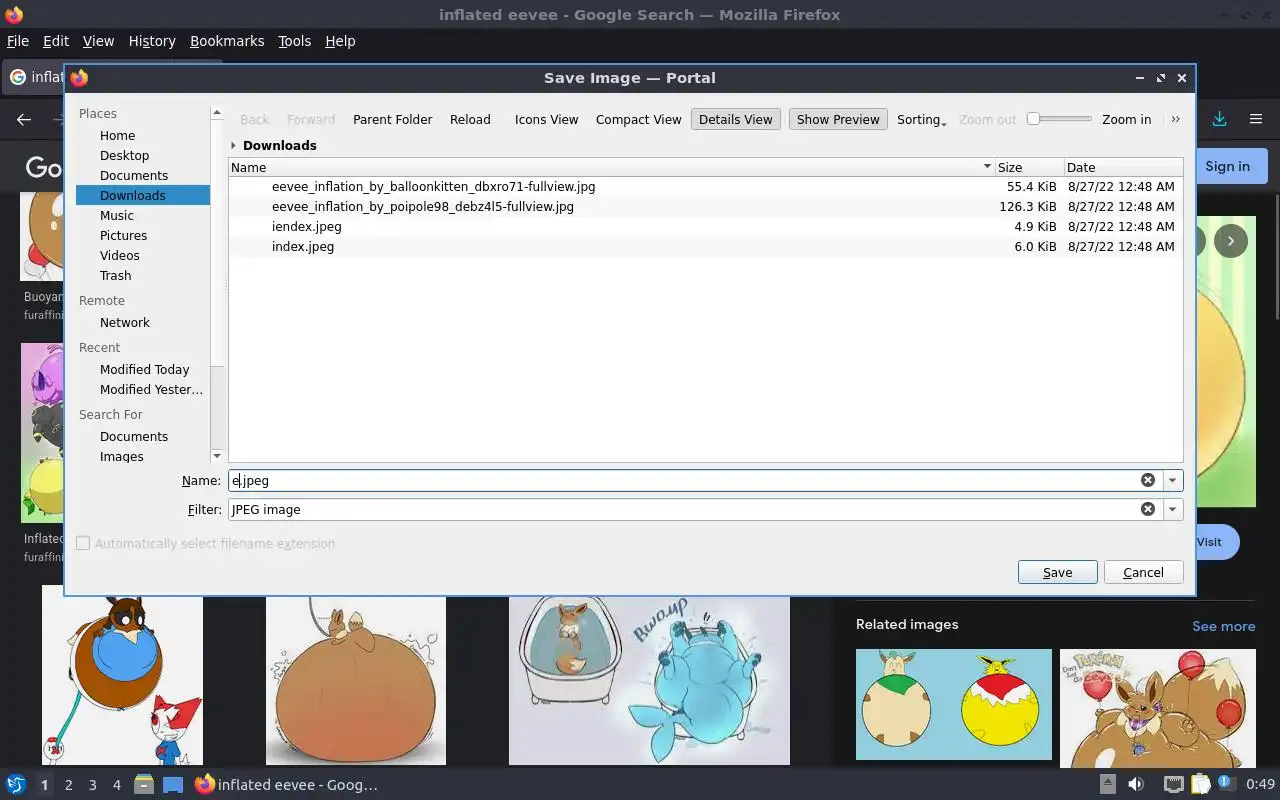Adjust the zoom slider handle
The image size is (1280, 800).
pos(1034,118)
